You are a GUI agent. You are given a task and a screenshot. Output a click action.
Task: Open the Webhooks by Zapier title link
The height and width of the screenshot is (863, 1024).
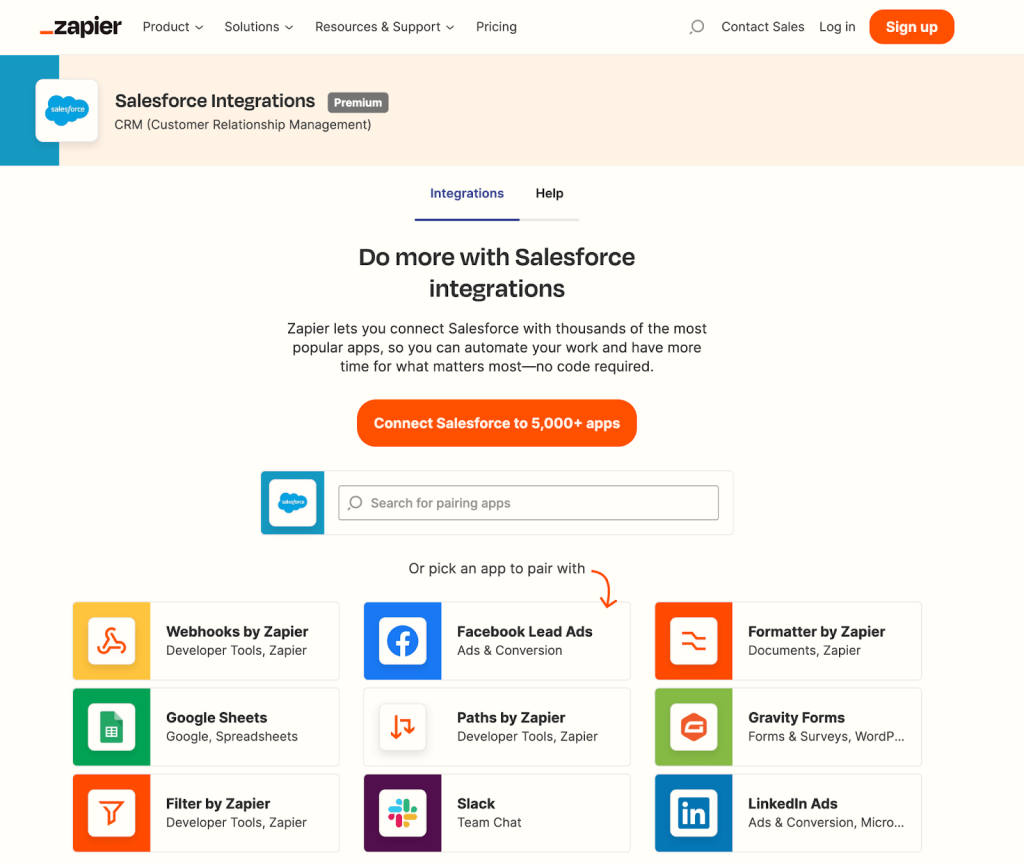point(237,632)
